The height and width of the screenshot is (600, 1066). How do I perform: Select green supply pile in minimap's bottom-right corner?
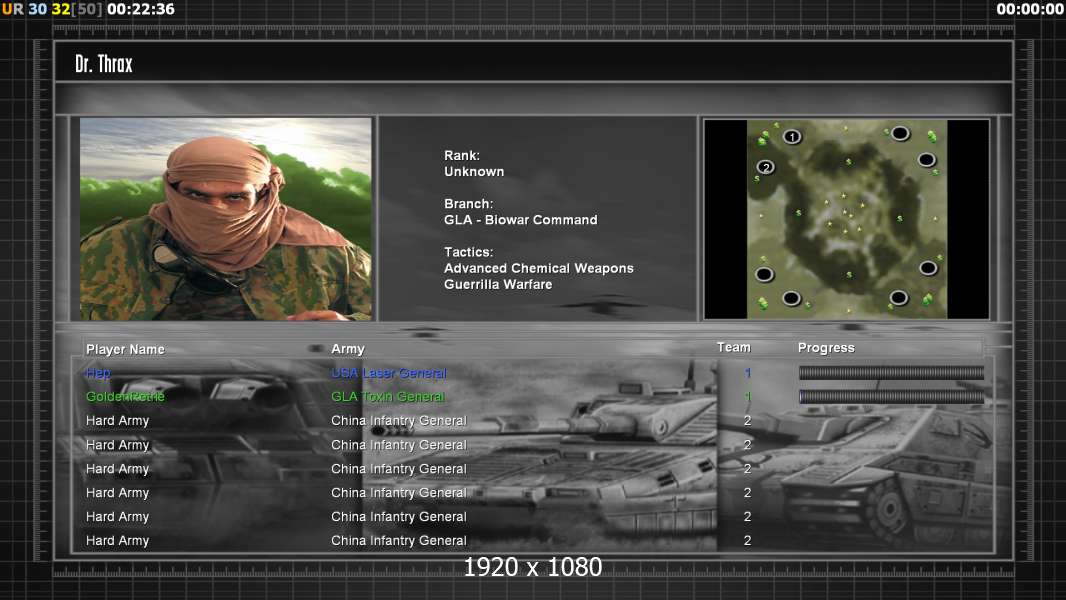pos(929,299)
